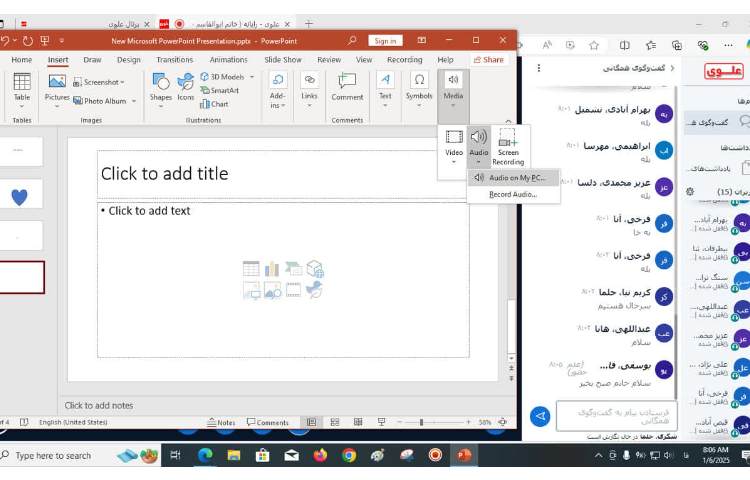Screen dimensions: 750x480
Task: Open Edge split screen icon
Action: (x=625, y=45)
